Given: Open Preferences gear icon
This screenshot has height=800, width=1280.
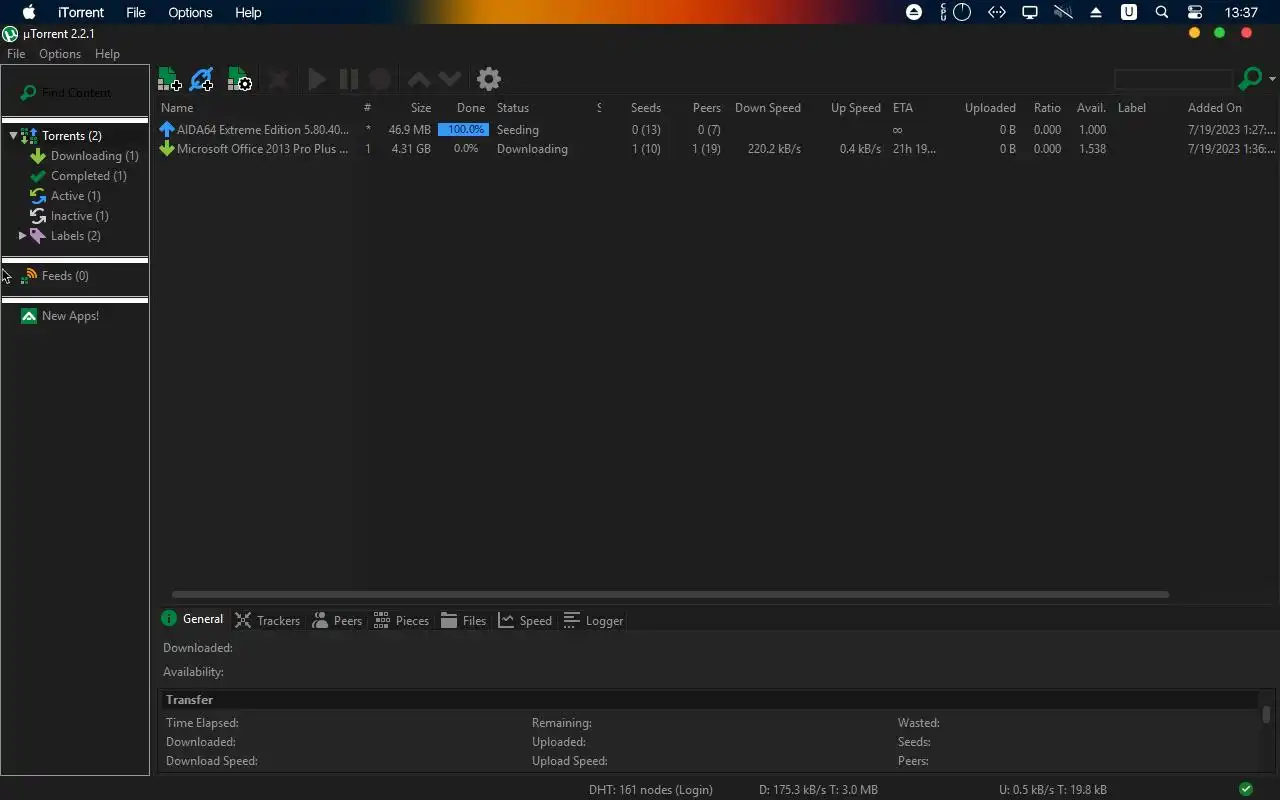Looking at the screenshot, I should click(x=489, y=79).
